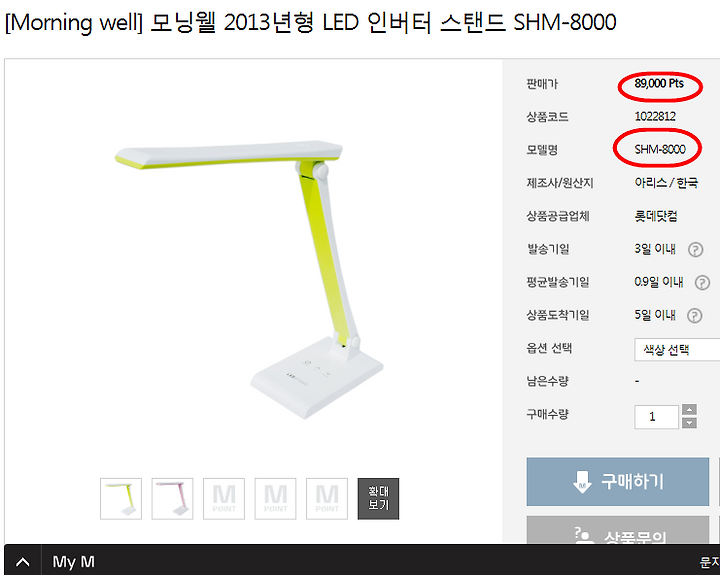Increase purchase quantity with the up arrow

click(x=689, y=410)
